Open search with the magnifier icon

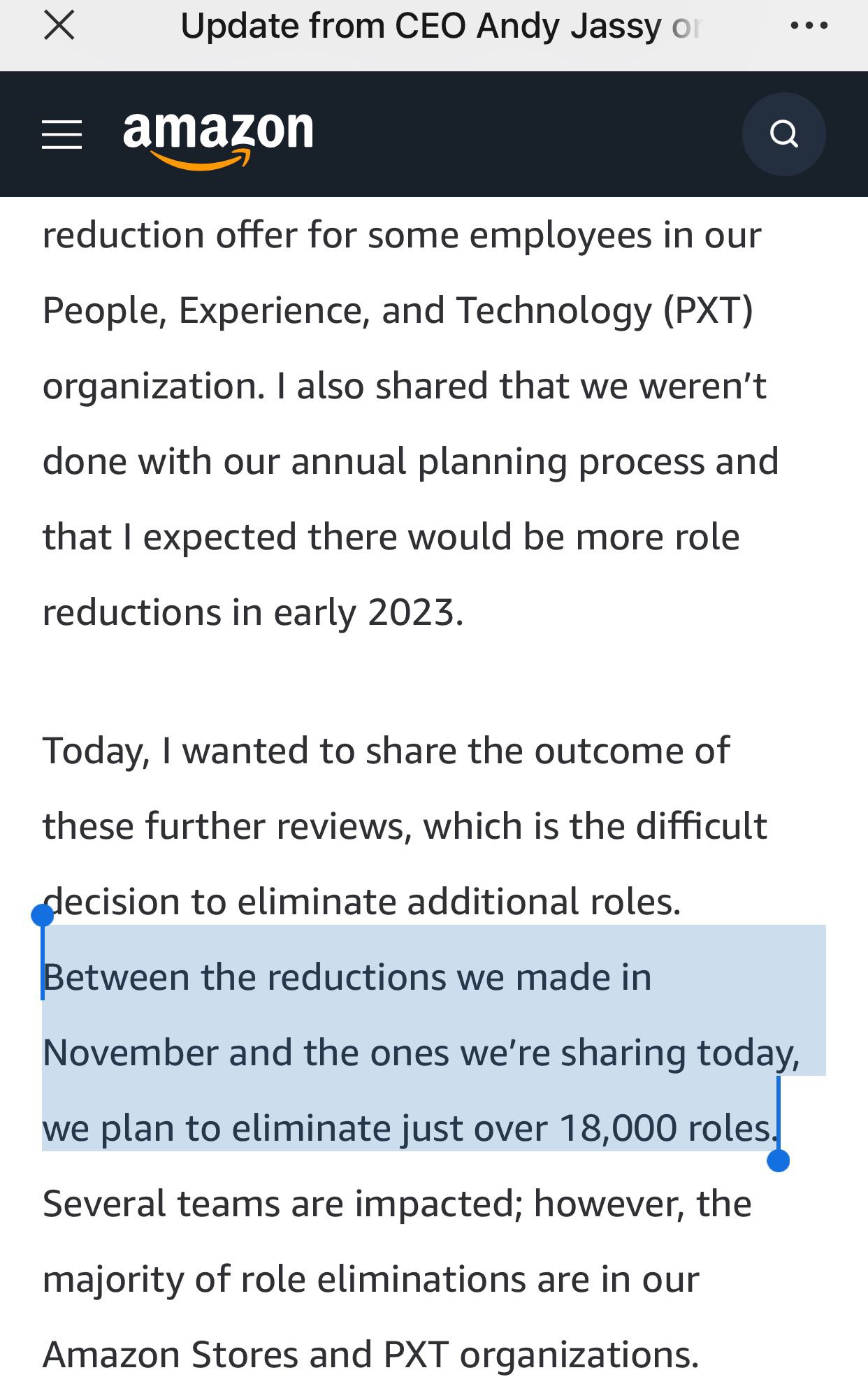pyautogui.click(x=783, y=134)
